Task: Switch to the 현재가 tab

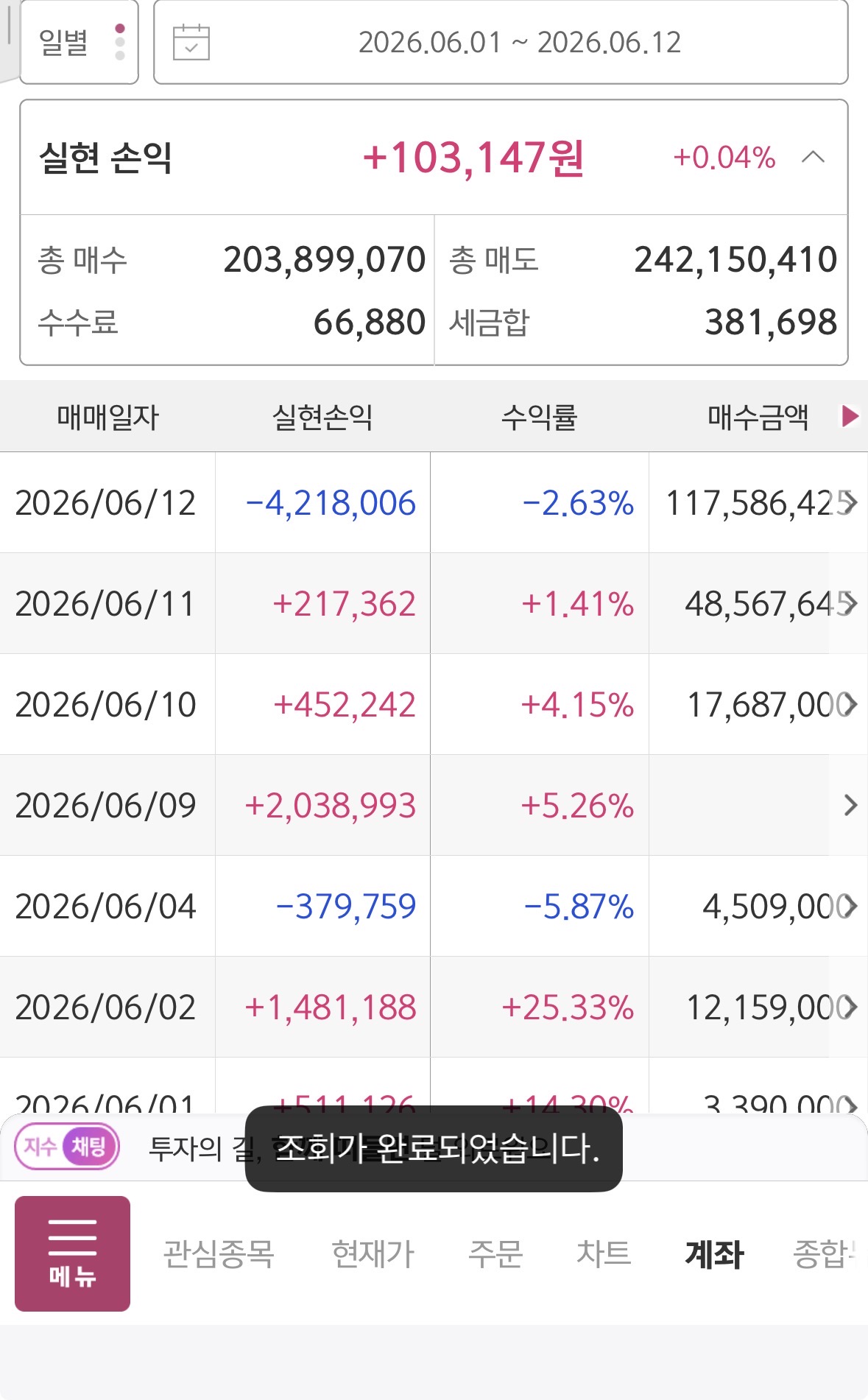Action: 373,1253
